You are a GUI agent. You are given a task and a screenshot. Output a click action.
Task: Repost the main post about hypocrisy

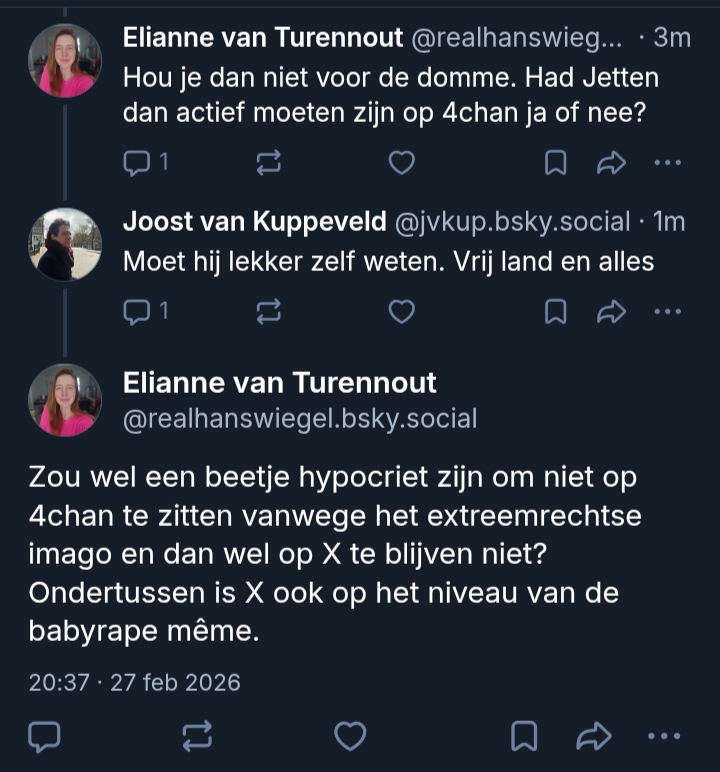click(x=197, y=737)
